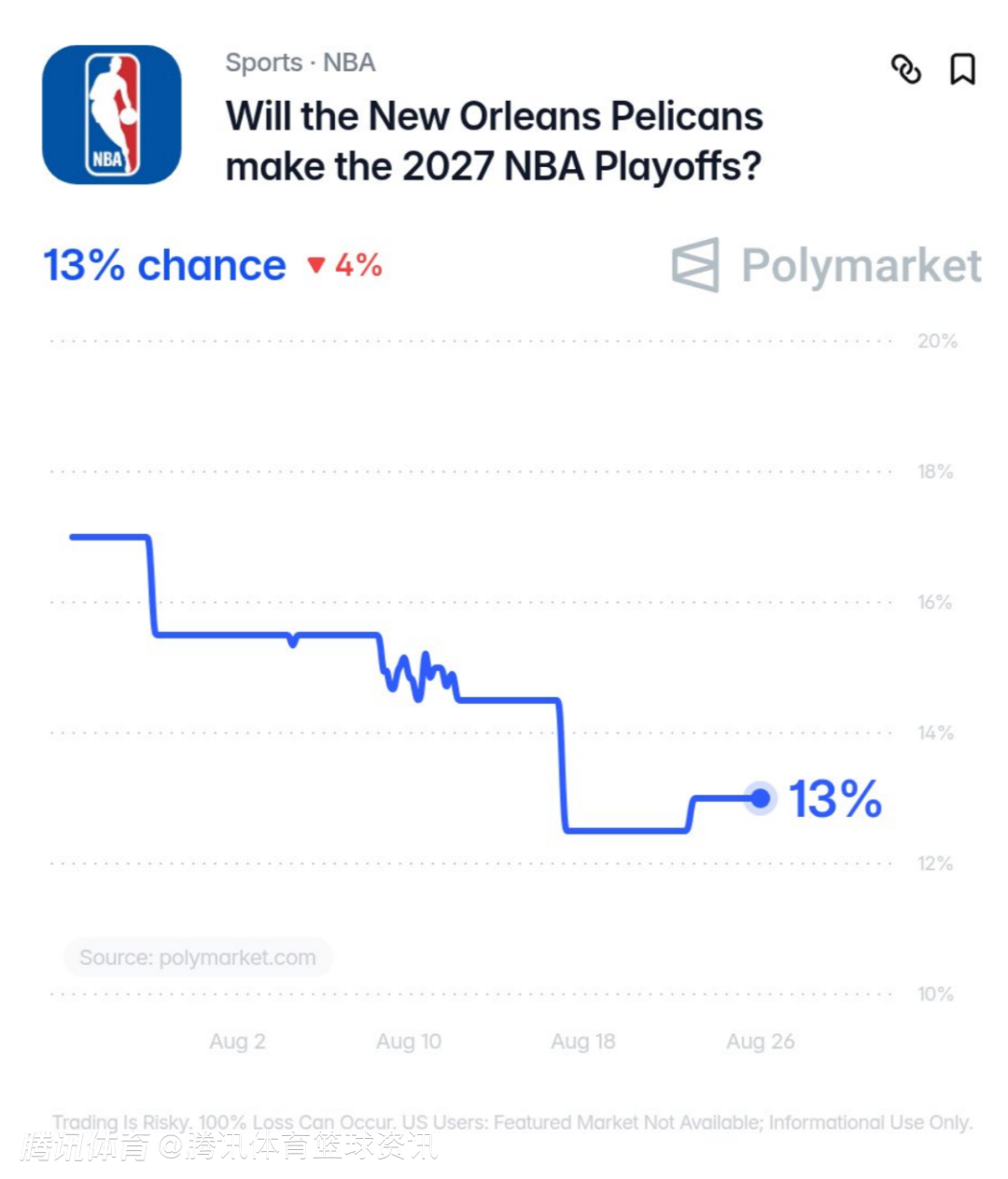The height and width of the screenshot is (1179, 1008).
Task: Click the Polymarket logo icon
Action: click(696, 265)
